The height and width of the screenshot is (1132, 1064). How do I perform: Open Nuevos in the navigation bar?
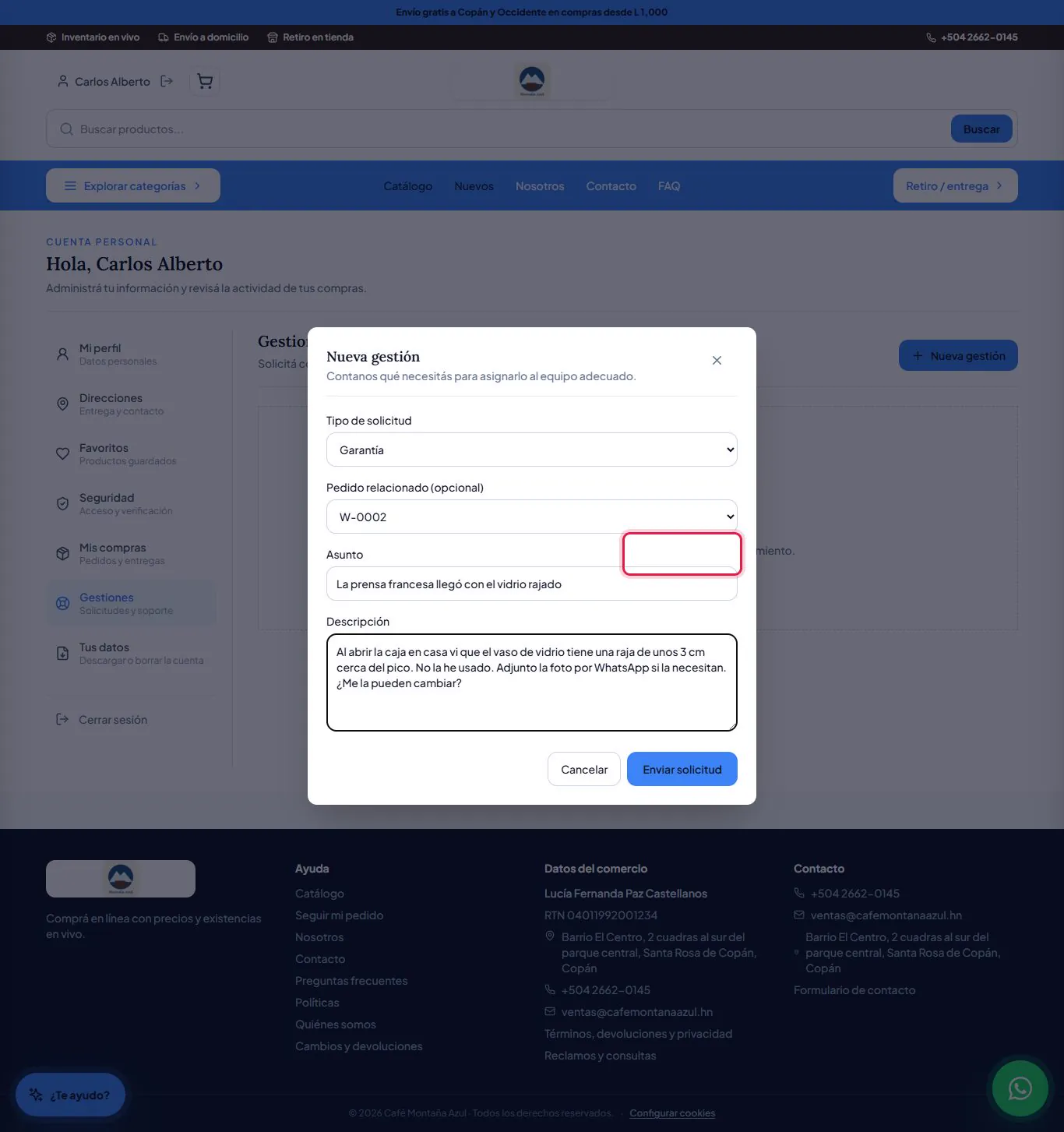(x=474, y=186)
